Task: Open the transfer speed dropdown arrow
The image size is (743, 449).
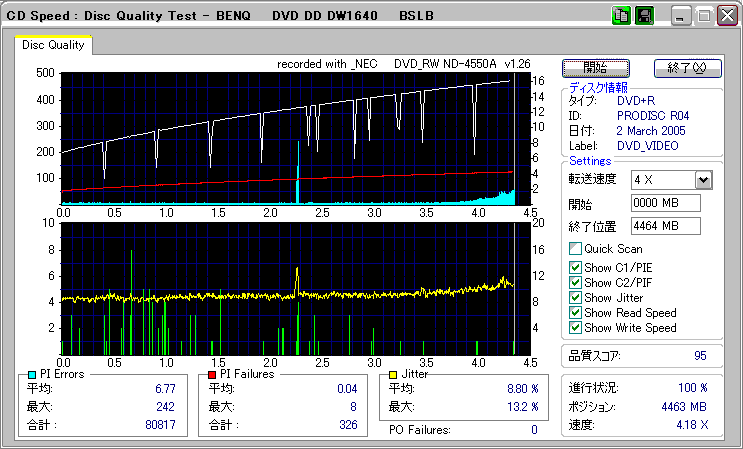Action: click(x=703, y=180)
